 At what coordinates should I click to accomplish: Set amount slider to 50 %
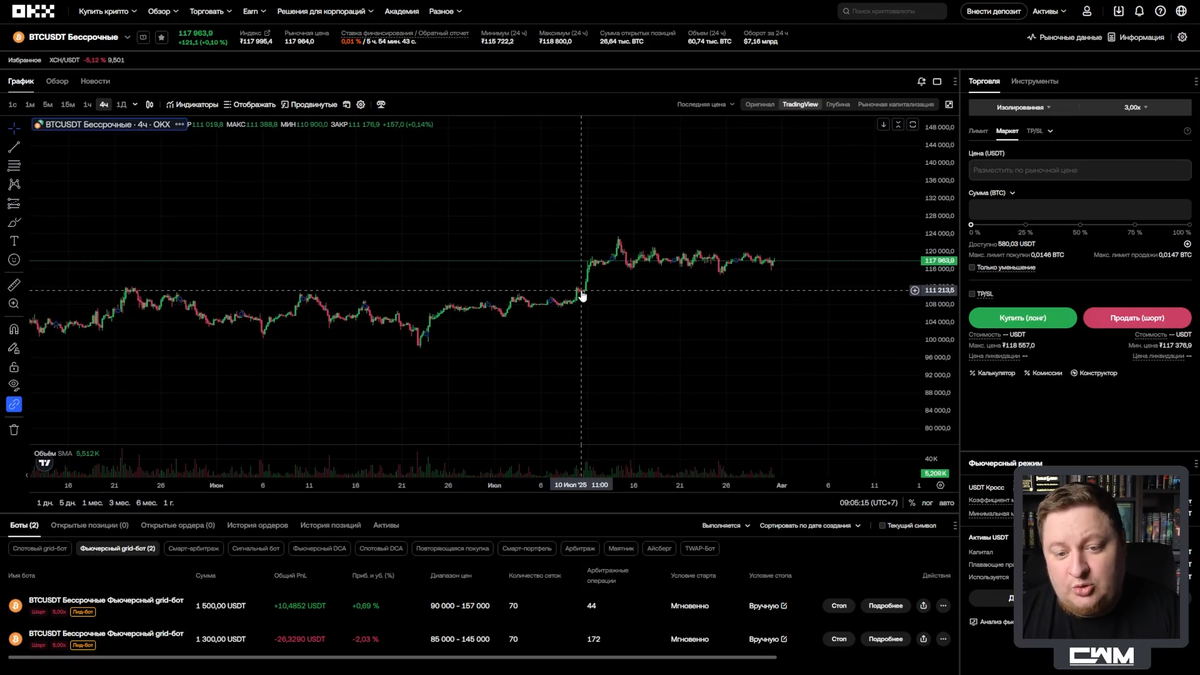(1080, 225)
